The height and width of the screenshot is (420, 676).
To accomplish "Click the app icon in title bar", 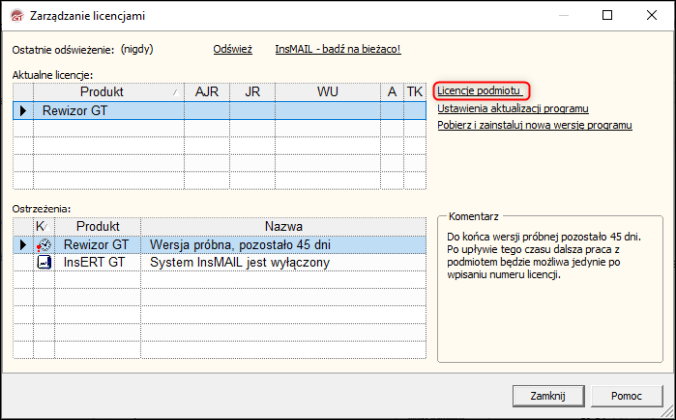I will pyautogui.click(x=15, y=16).
